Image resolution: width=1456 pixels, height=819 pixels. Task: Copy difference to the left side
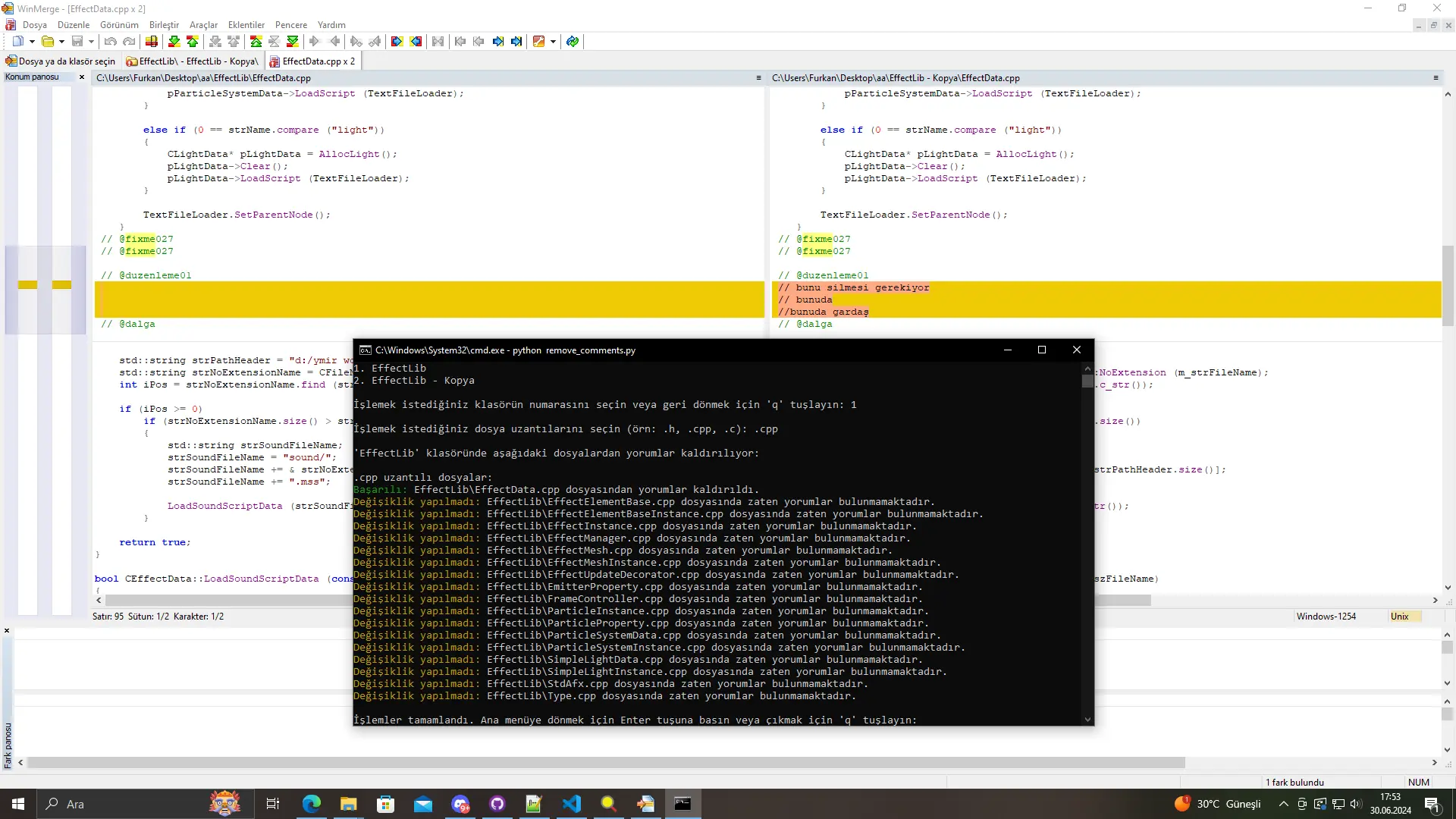pyautogui.click(x=334, y=42)
